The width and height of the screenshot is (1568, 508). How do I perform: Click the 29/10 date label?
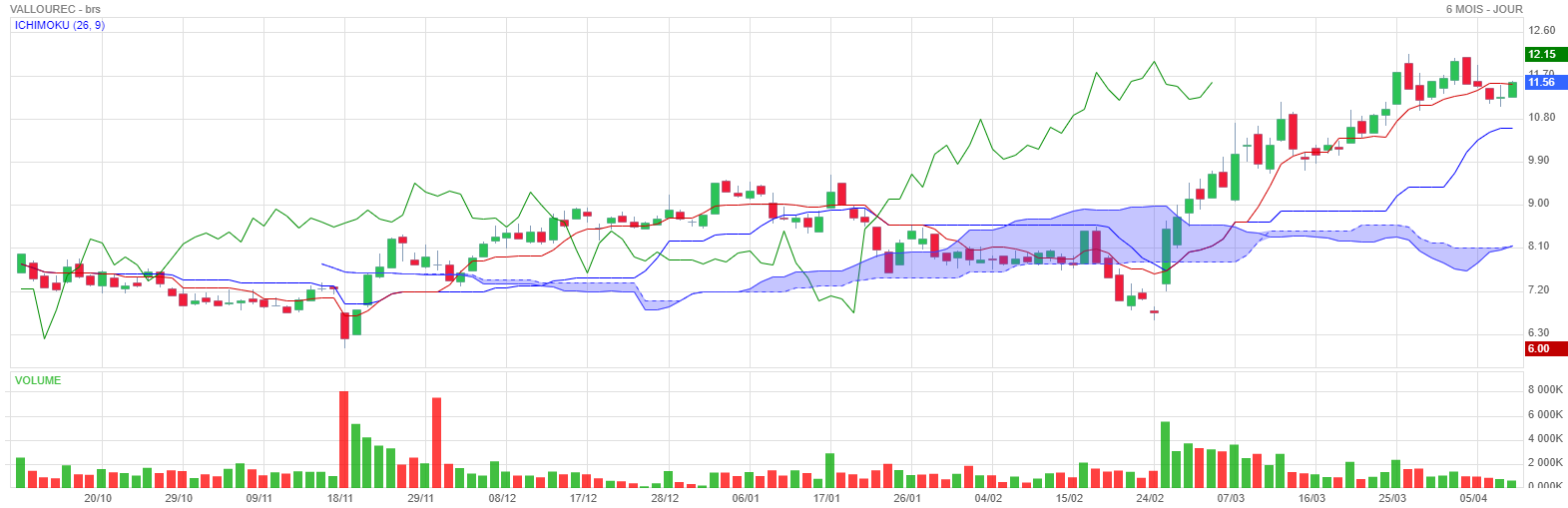[x=178, y=498]
